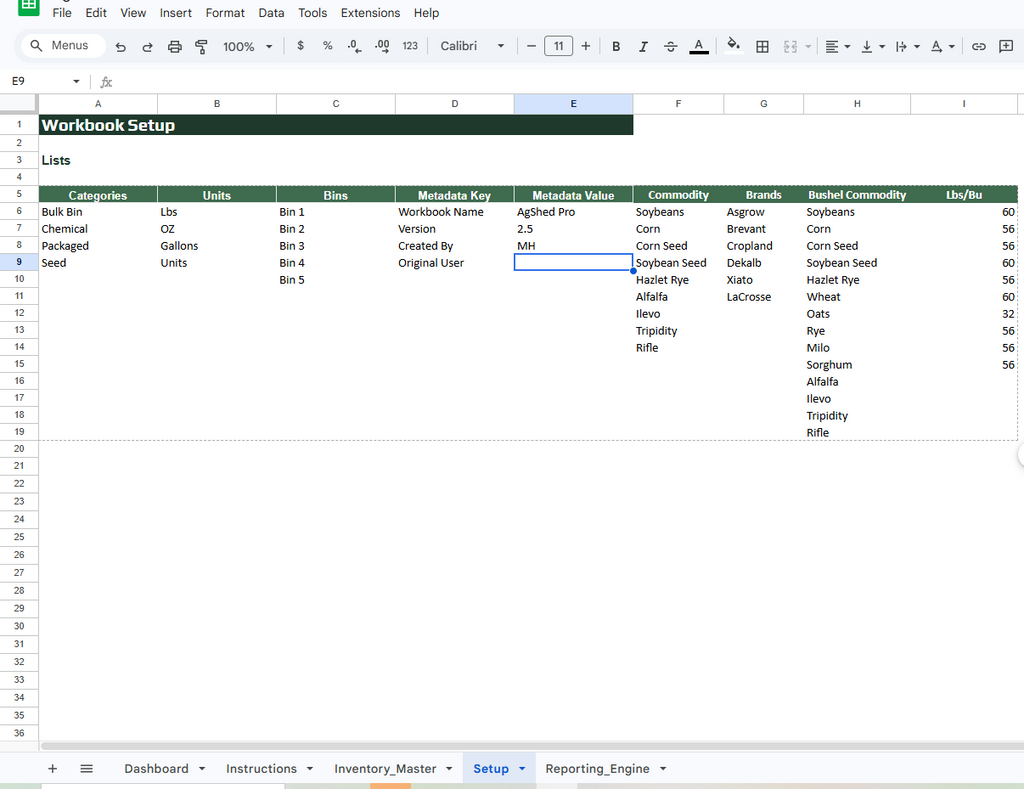Click the Insert link icon
The height and width of the screenshot is (789, 1024).
click(x=979, y=46)
